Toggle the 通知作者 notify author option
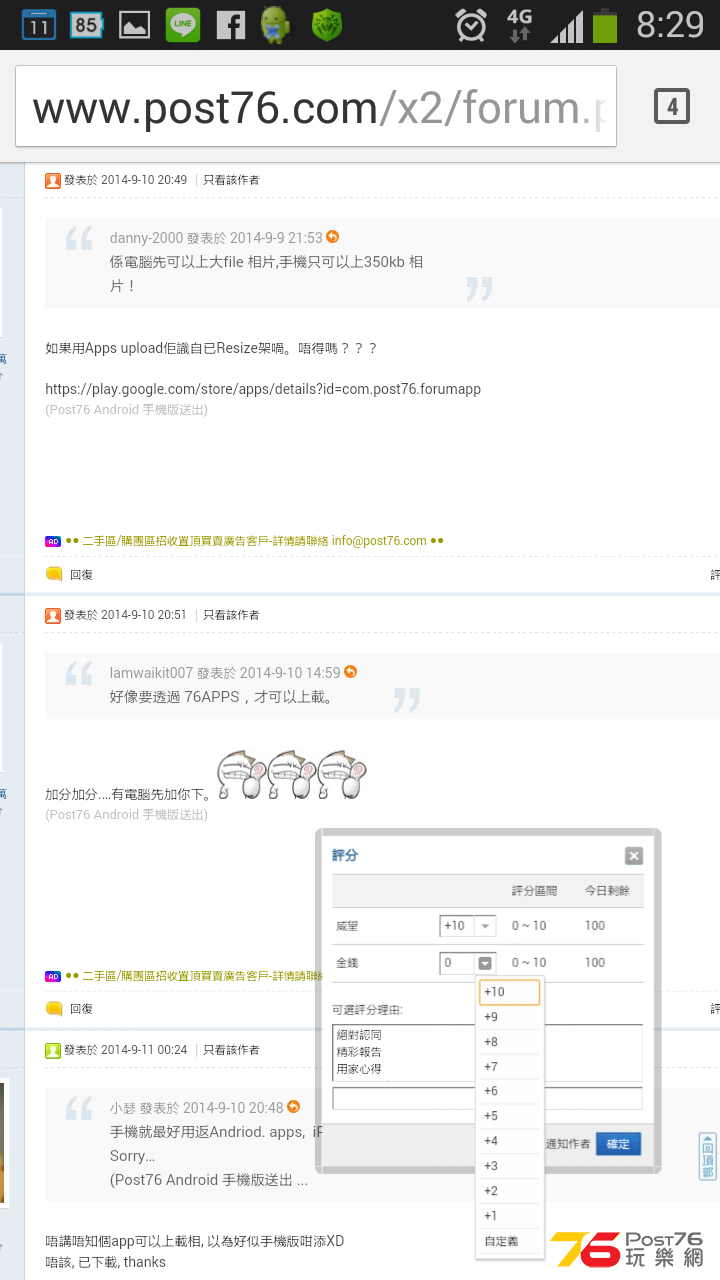 567,1144
